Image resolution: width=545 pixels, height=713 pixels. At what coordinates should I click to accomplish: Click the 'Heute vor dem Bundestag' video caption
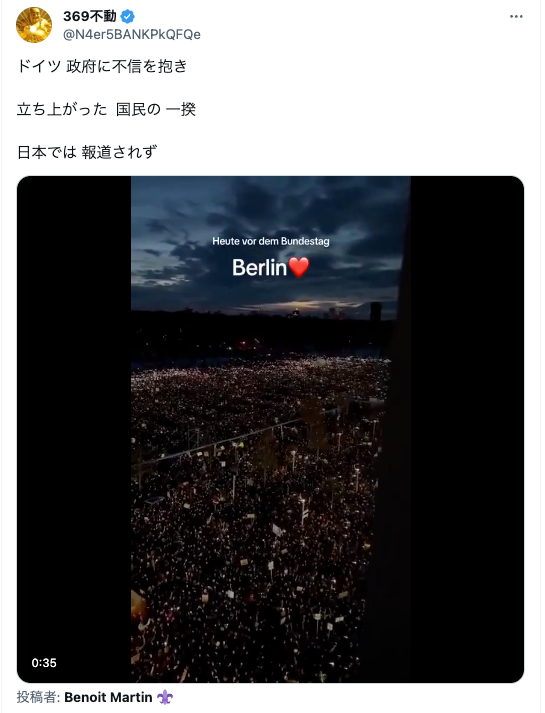click(270, 241)
